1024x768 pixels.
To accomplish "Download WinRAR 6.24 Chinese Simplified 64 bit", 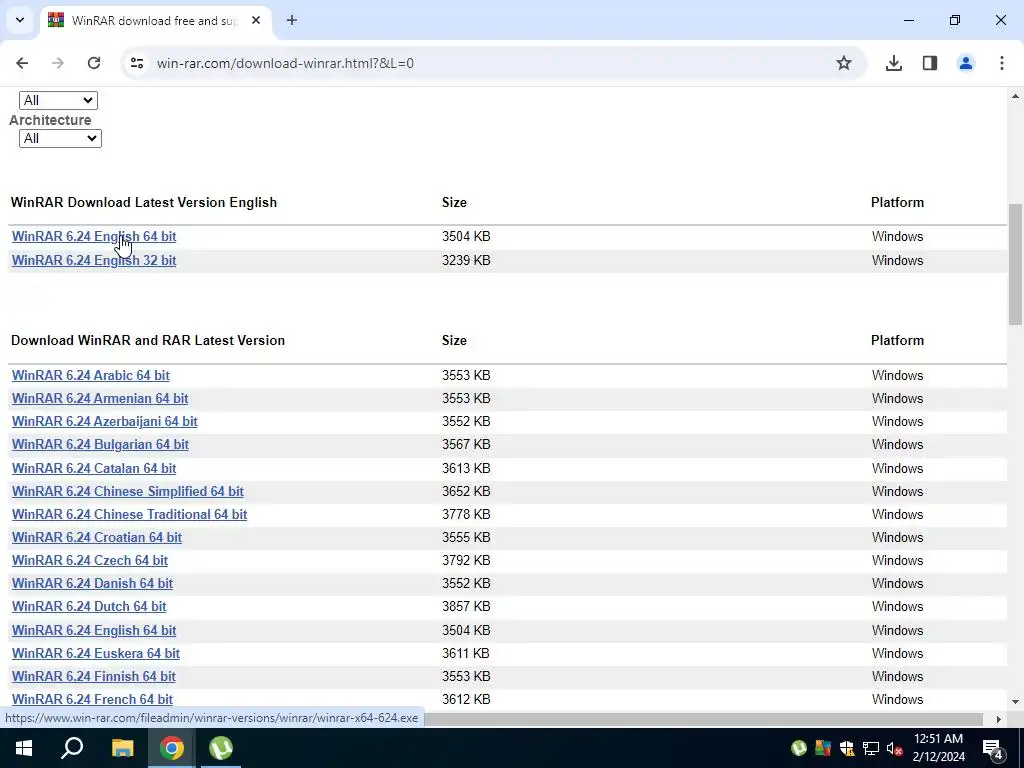I will (127, 491).
